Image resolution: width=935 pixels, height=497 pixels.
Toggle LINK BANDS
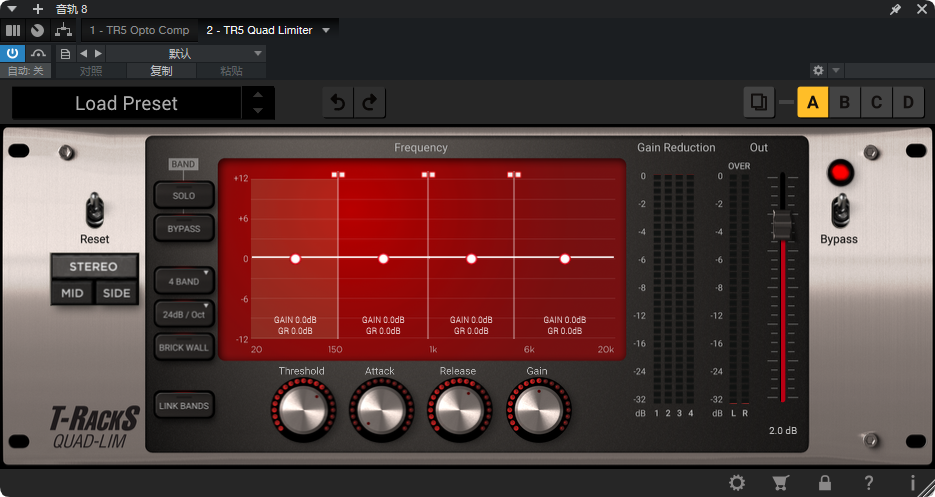[x=184, y=405]
